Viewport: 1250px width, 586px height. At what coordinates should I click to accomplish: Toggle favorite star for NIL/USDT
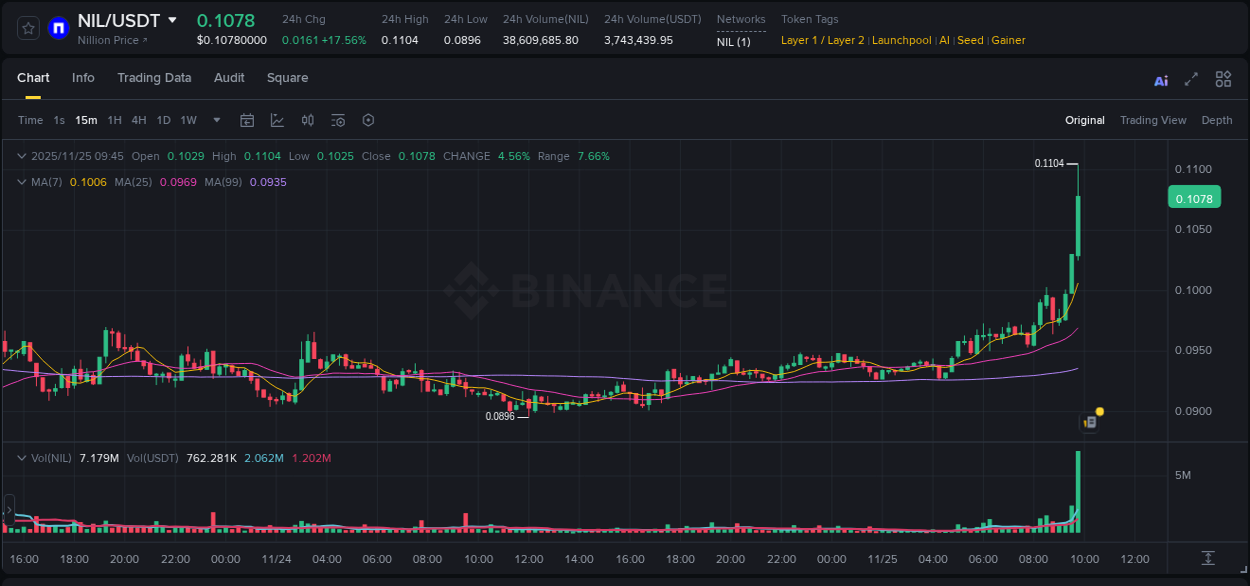click(x=27, y=28)
